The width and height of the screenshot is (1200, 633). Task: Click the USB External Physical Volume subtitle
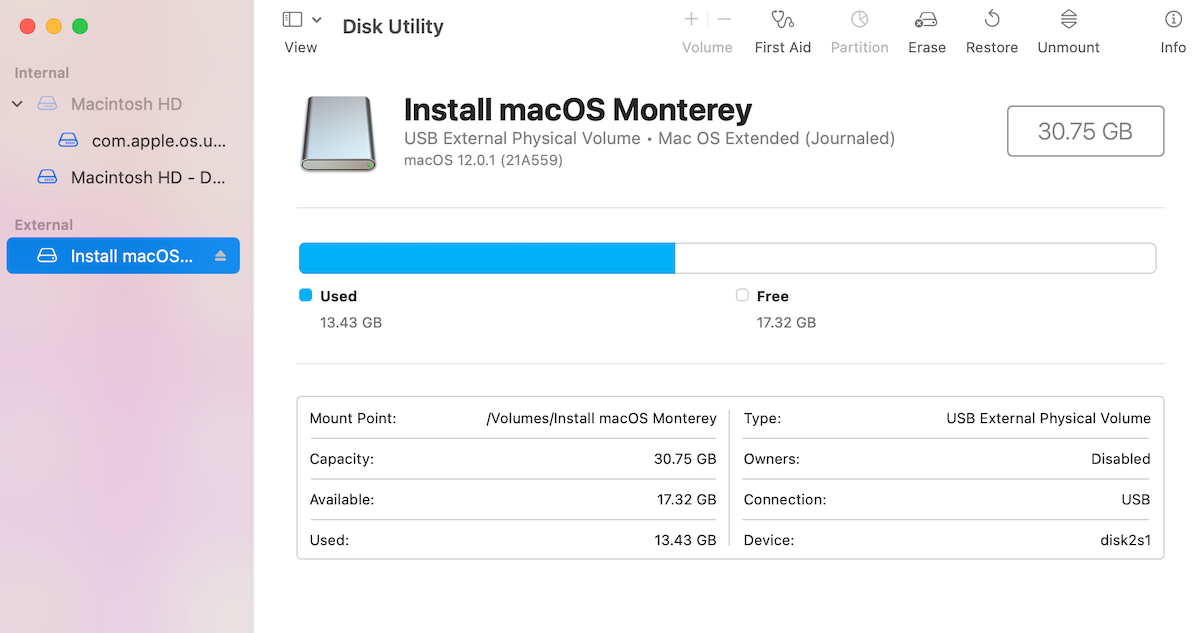pos(522,138)
